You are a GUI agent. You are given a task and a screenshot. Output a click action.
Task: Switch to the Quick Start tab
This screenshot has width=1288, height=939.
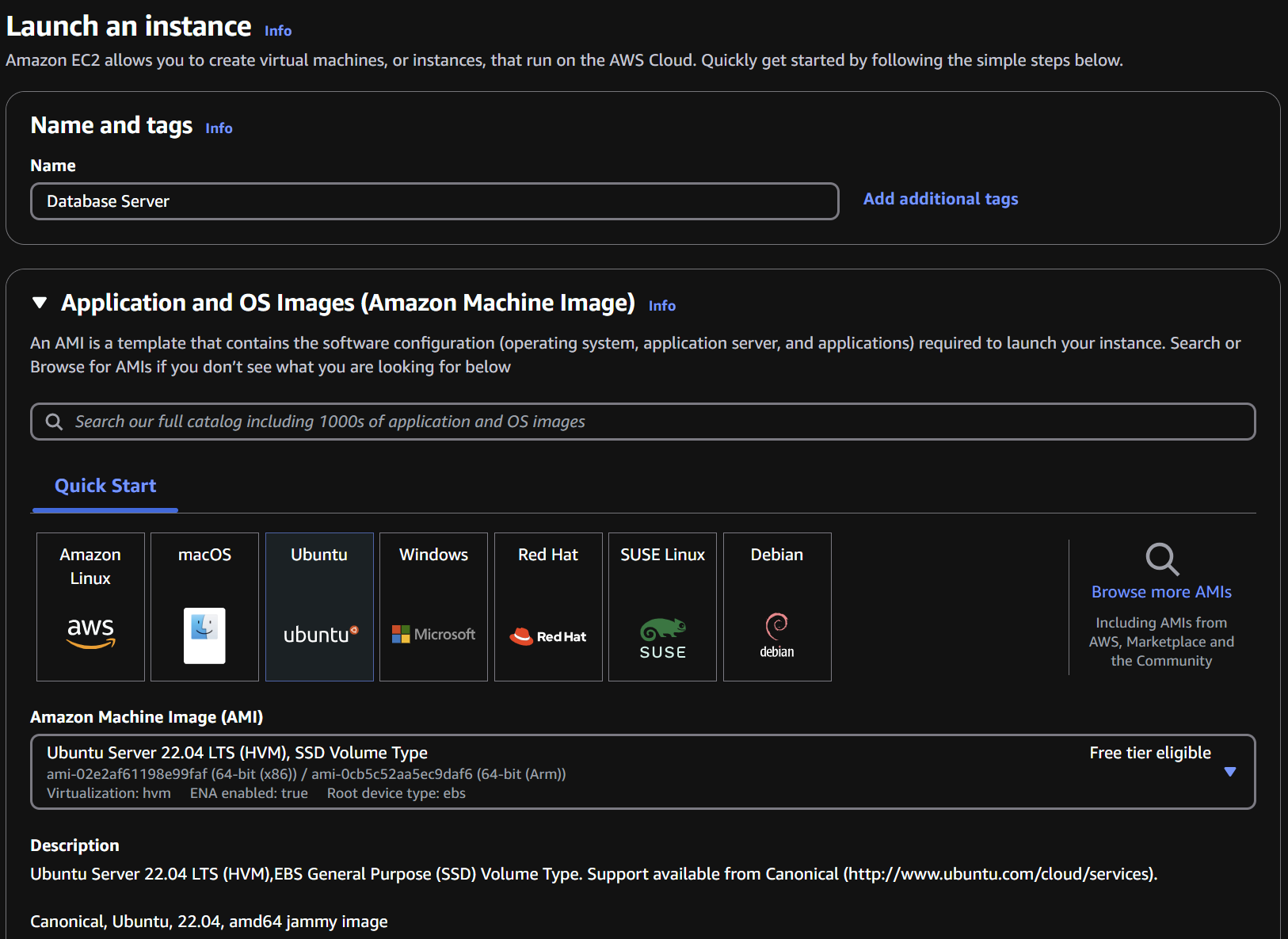(x=105, y=486)
